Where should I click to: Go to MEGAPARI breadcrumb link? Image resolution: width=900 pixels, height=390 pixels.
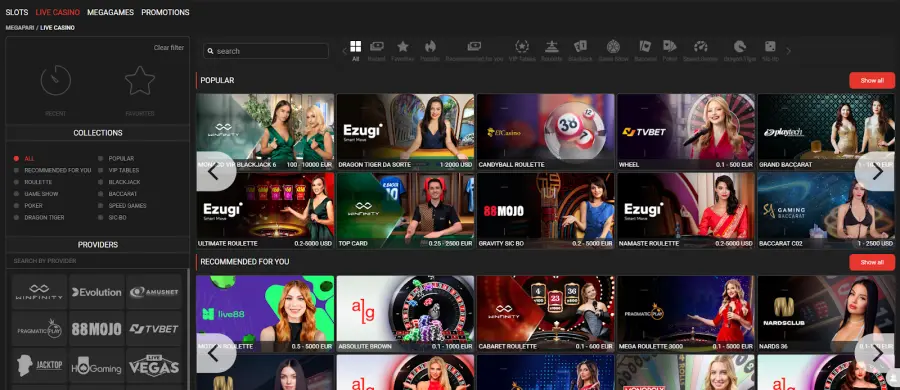(20, 28)
